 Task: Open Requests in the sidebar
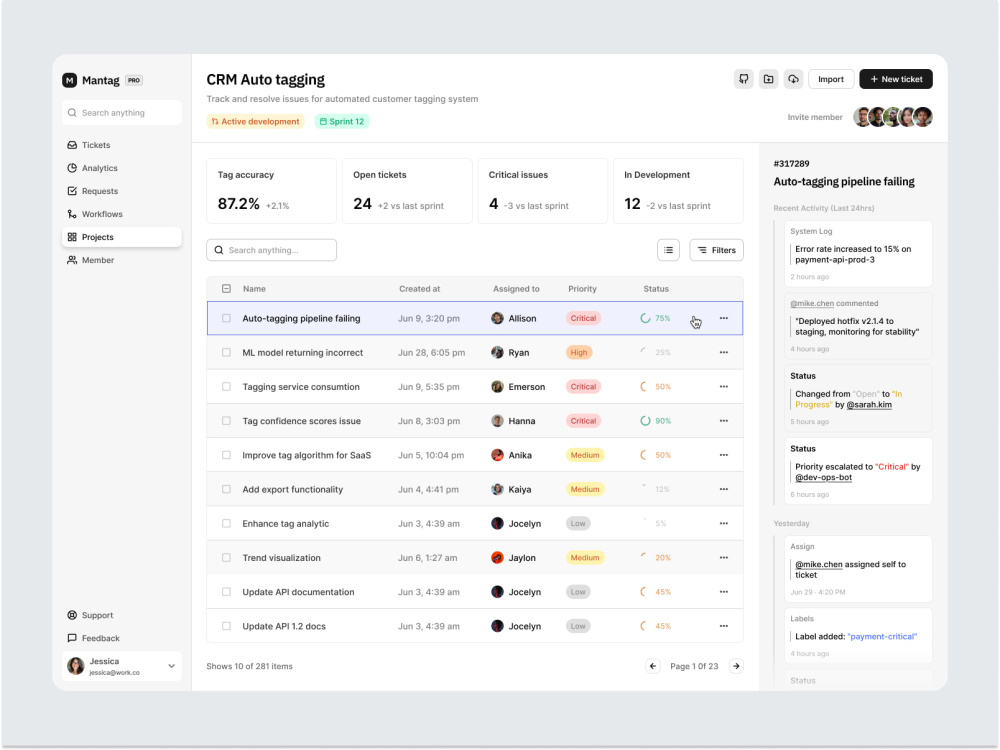(122, 191)
